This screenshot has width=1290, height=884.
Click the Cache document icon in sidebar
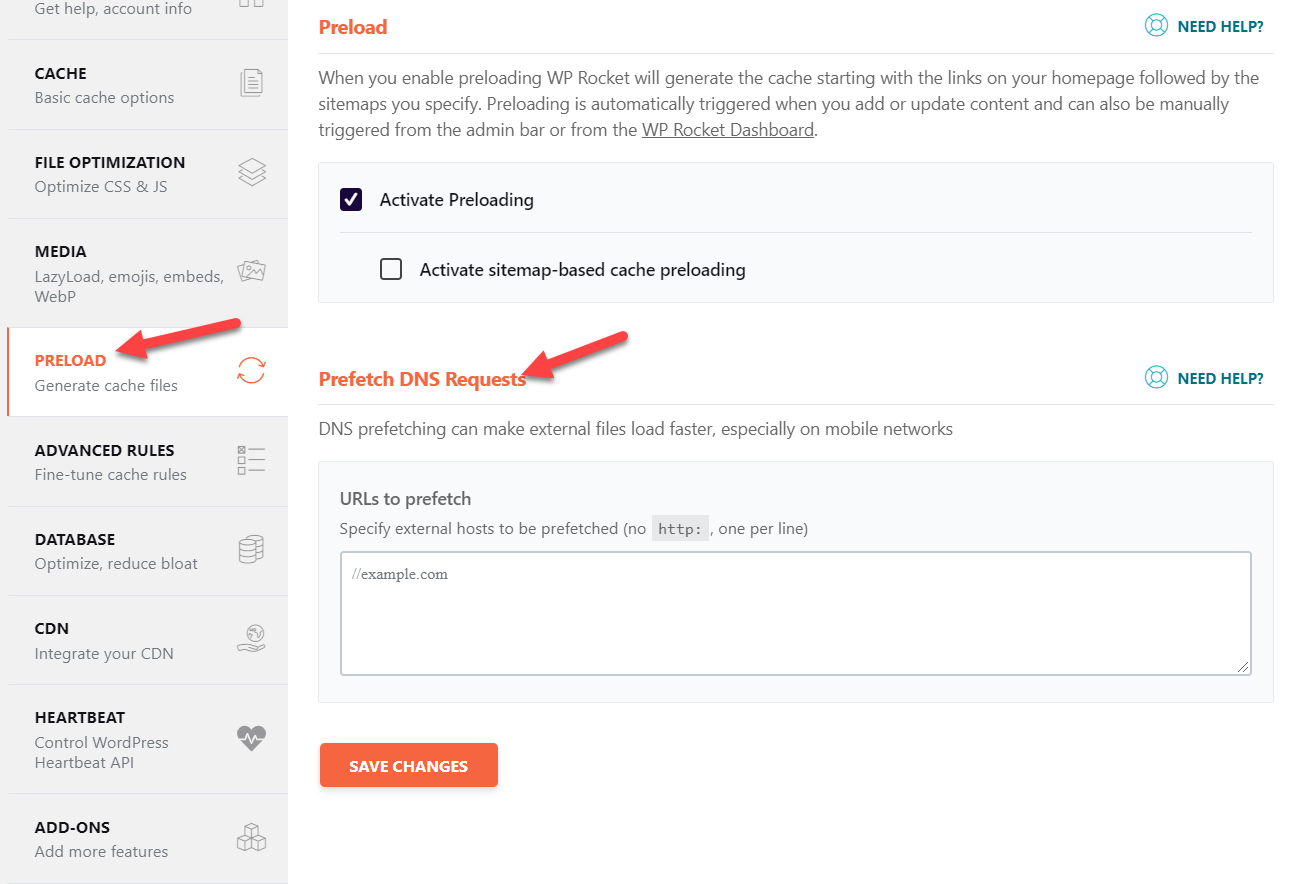pyautogui.click(x=251, y=83)
